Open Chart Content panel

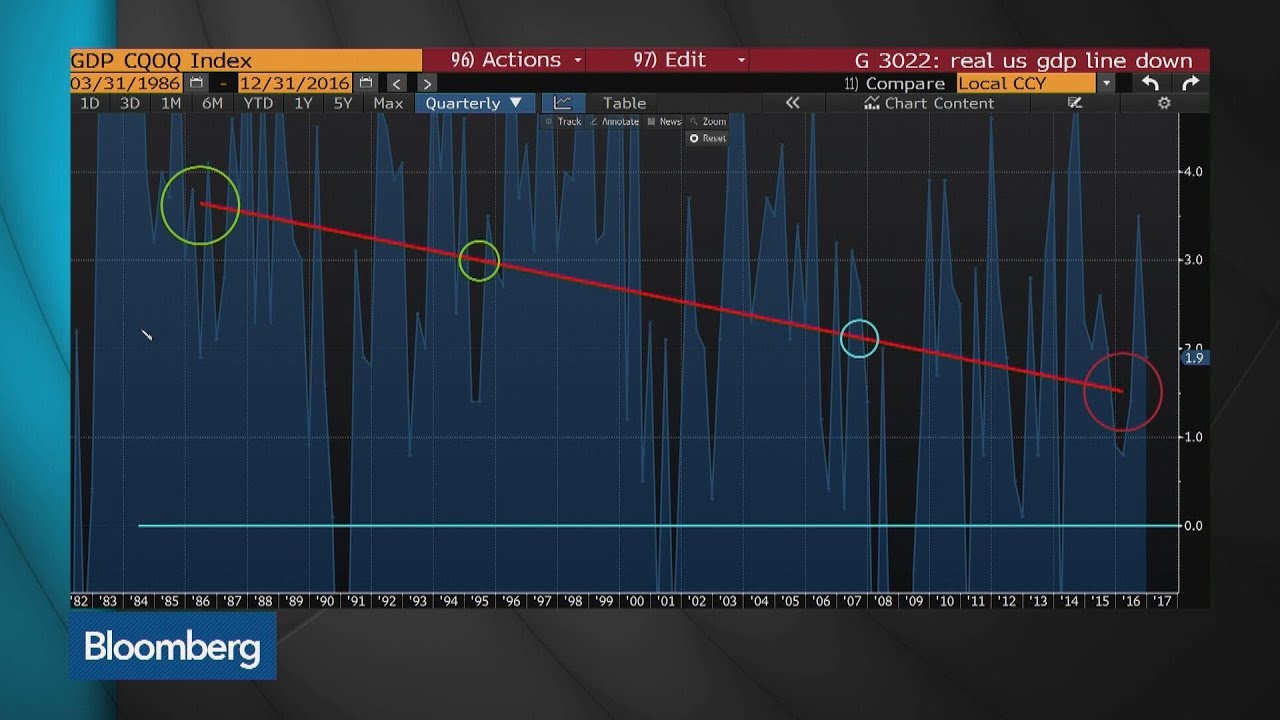click(x=929, y=103)
